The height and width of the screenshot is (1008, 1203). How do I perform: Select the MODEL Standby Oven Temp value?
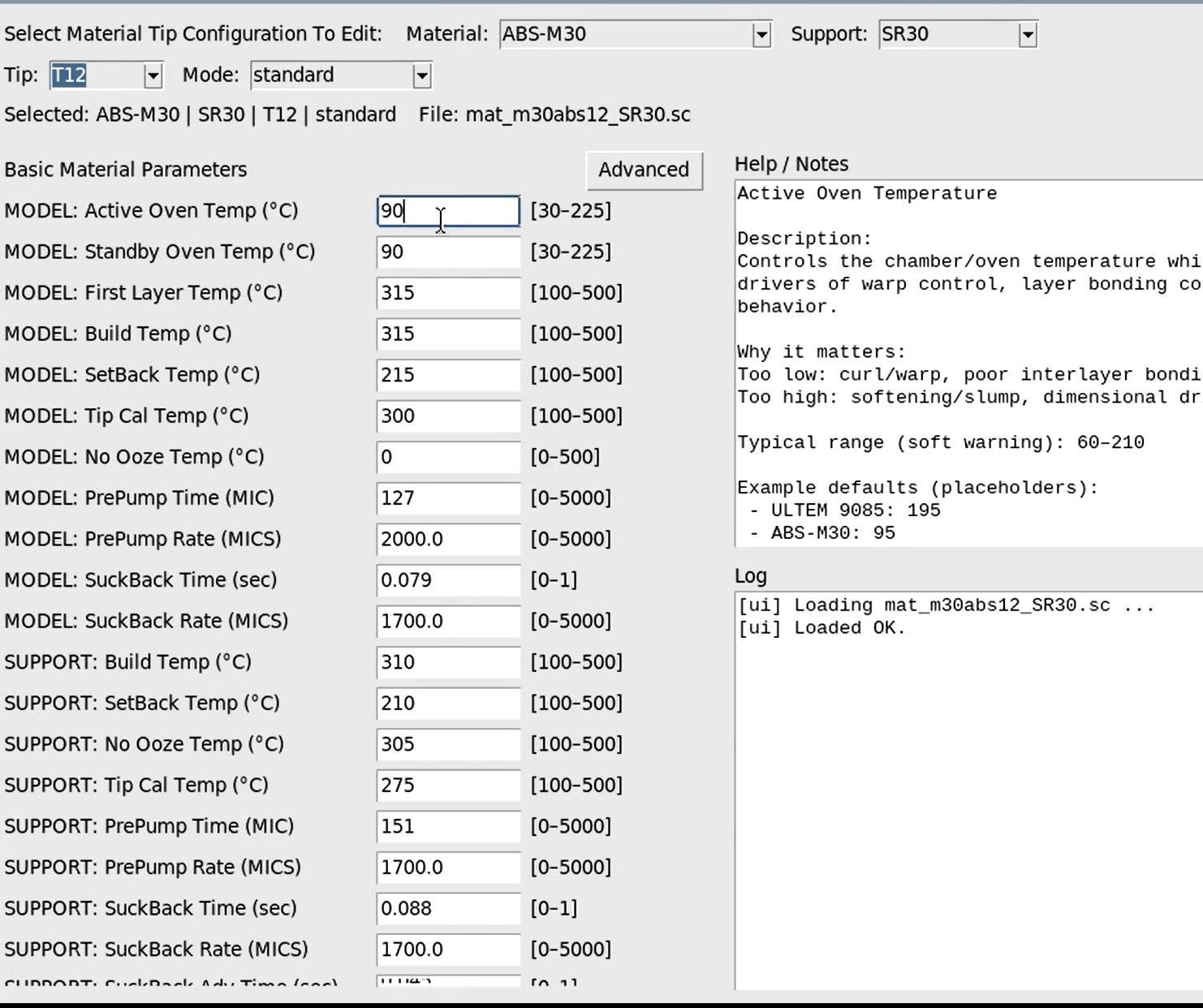tap(446, 252)
